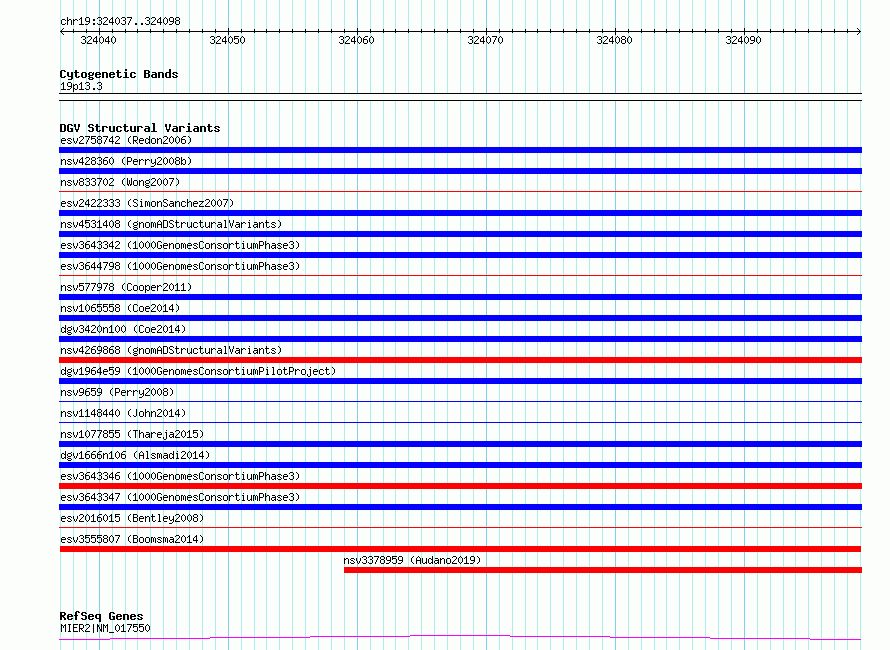This screenshot has height=650, width=890.
Task: Click the thin red line under nsv833702
Action: (460, 192)
